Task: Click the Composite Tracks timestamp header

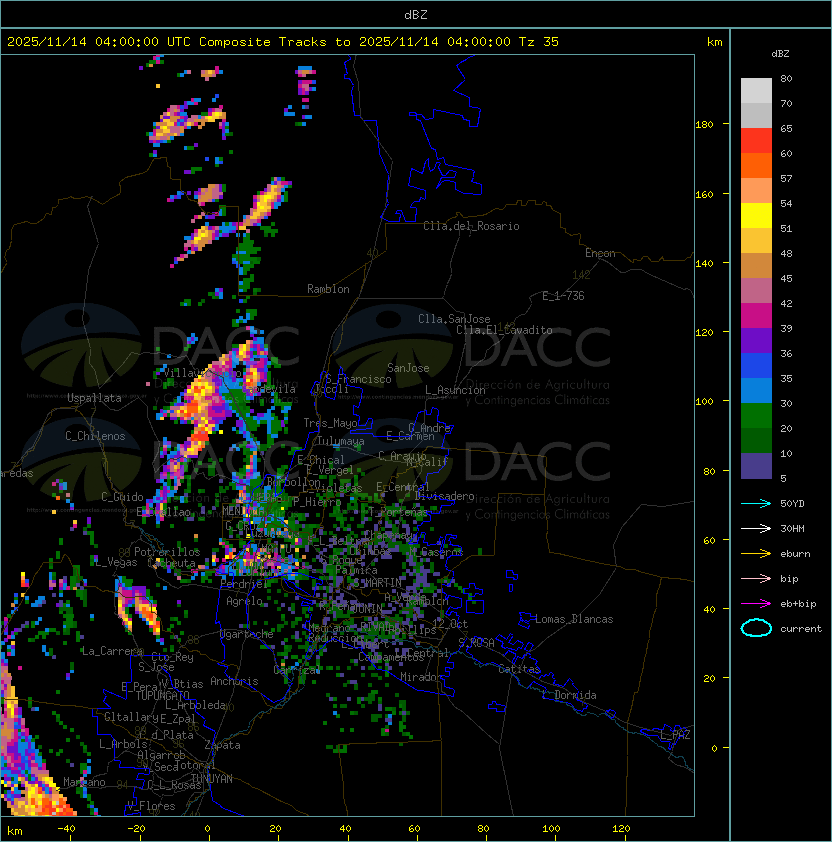Action: (x=283, y=42)
